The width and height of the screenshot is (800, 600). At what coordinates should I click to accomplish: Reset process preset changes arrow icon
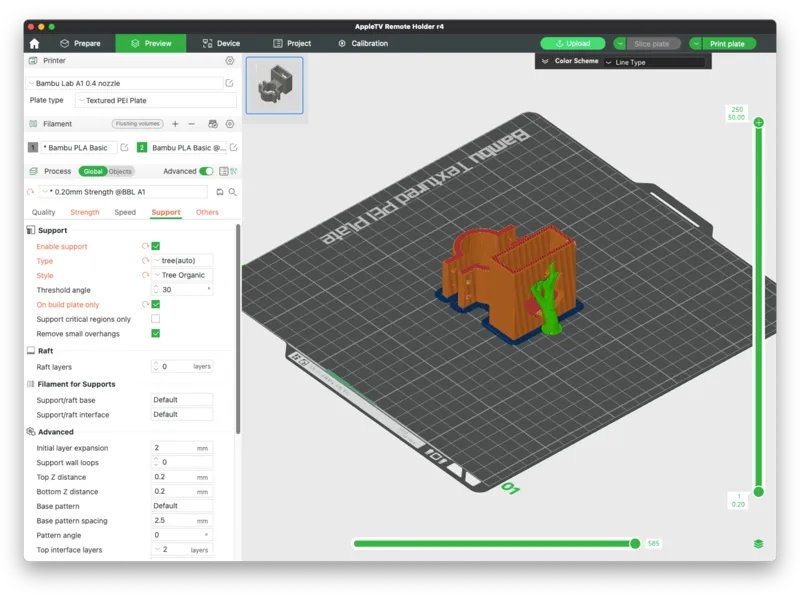point(31,192)
